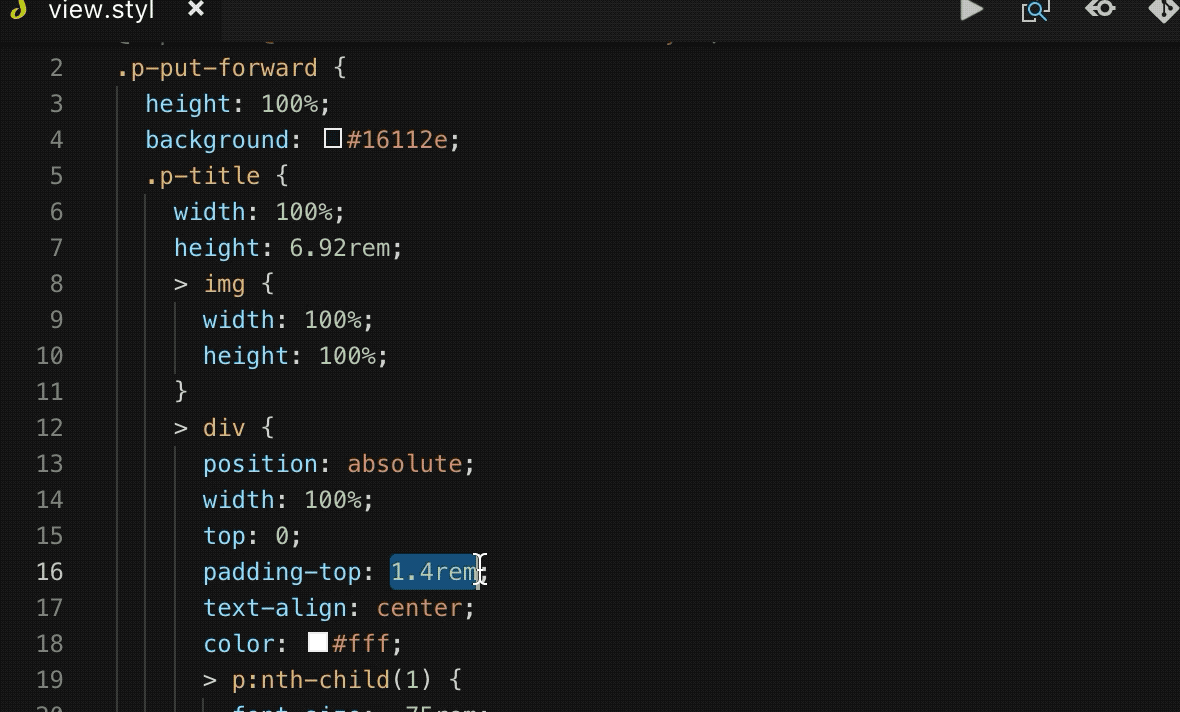This screenshot has height=712, width=1180.
Task: Click the highlighted 1.4rem value
Action: [x=434, y=572]
